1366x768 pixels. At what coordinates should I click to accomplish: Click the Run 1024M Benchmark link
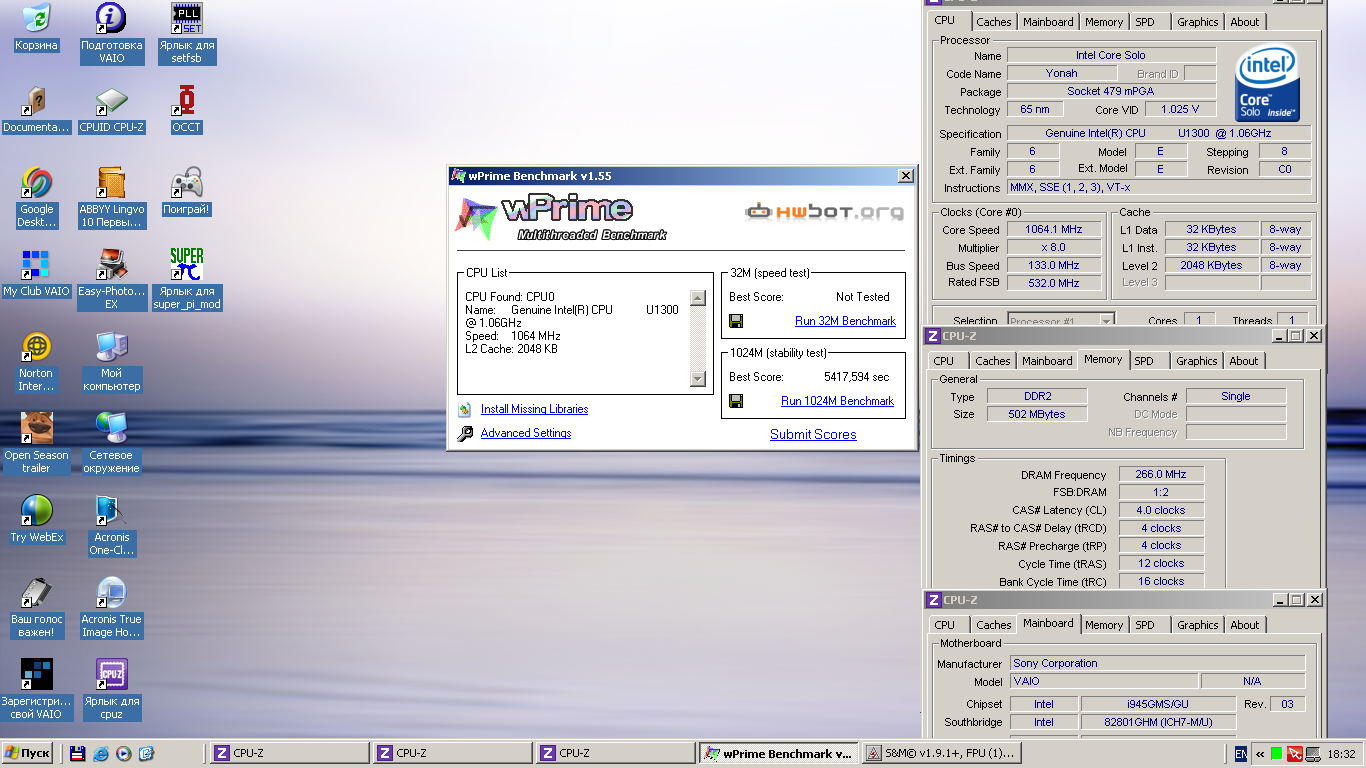pyautogui.click(x=837, y=401)
